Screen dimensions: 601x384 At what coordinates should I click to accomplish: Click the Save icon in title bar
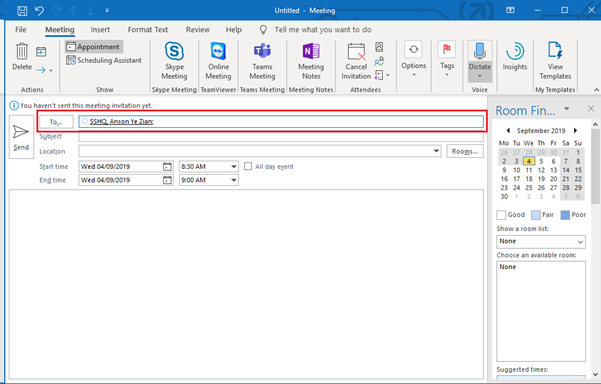pos(22,10)
